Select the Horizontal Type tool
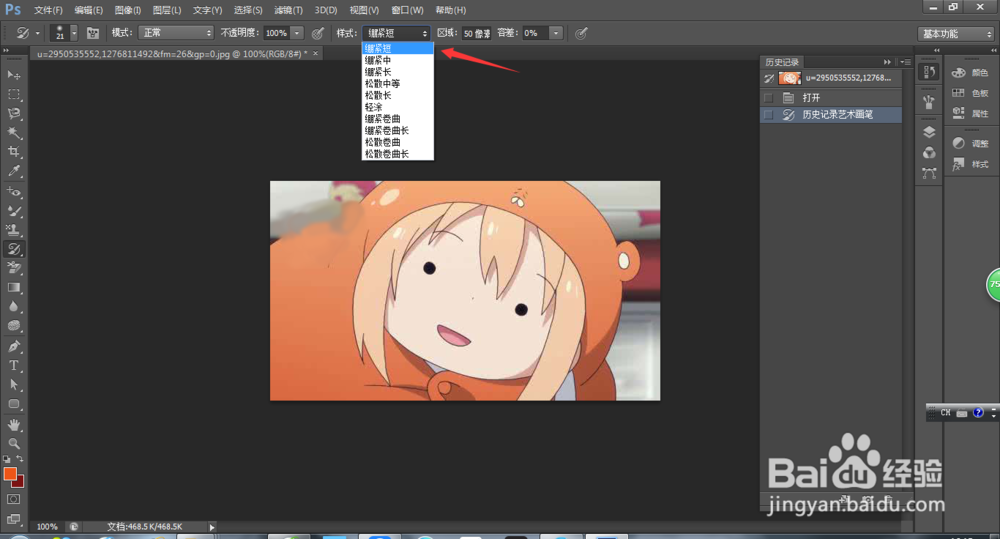 click(x=13, y=365)
